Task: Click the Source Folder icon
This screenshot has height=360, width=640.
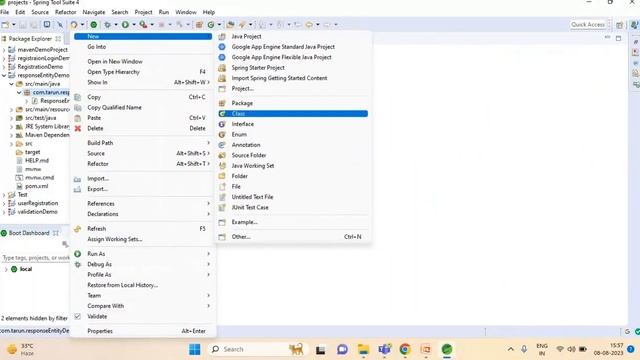Action: click(x=222, y=156)
